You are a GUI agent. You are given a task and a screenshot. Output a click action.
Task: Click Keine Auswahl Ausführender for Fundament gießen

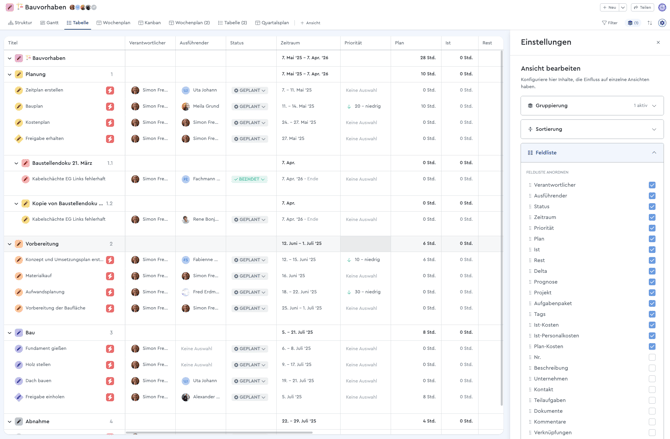tap(197, 349)
